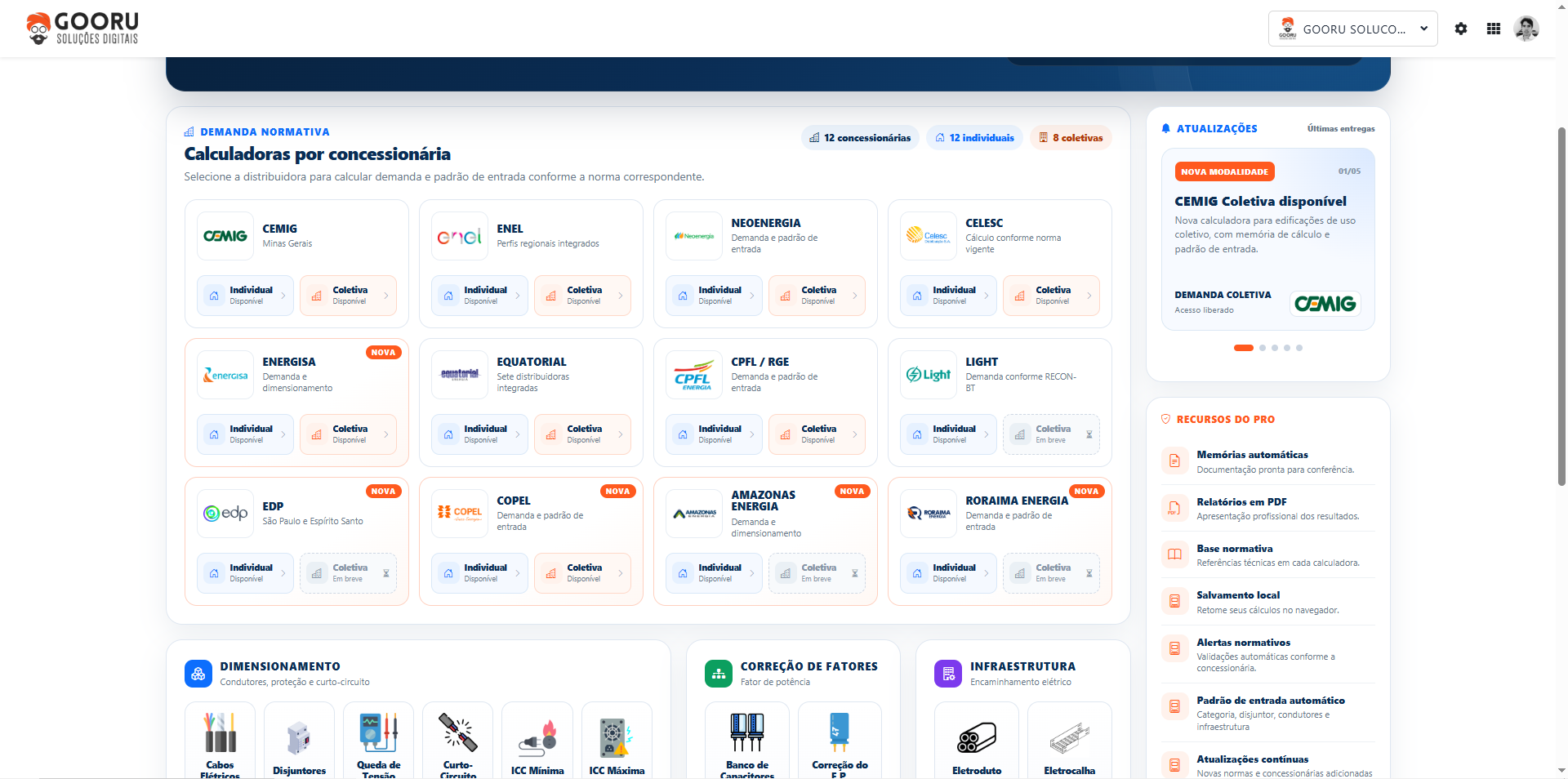
Task: Open the Curto-Circuito tool
Action: [457, 741]
